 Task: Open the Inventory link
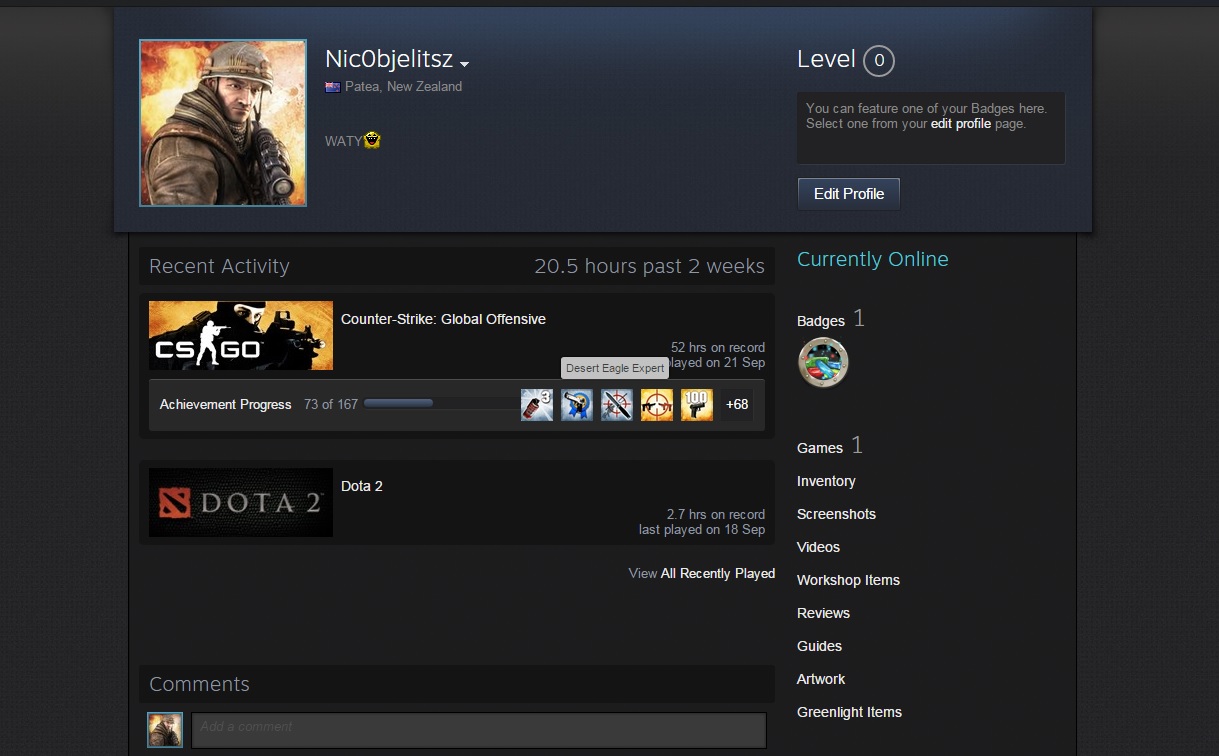(x=826, y=481)
